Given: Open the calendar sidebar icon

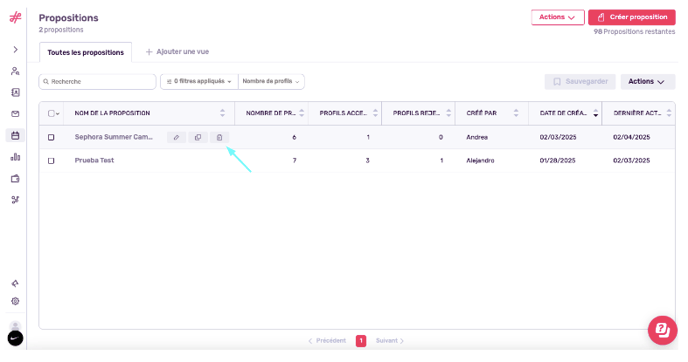Looking at the screenshot, I should tap(15, 136).
